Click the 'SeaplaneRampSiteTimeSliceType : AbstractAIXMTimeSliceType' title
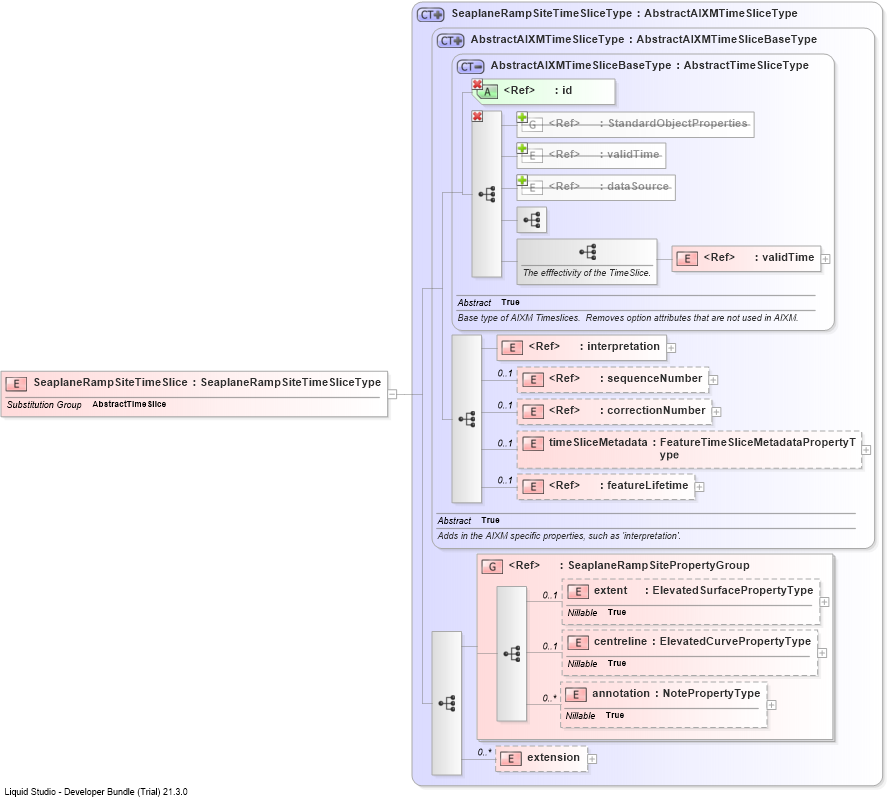 625,14
